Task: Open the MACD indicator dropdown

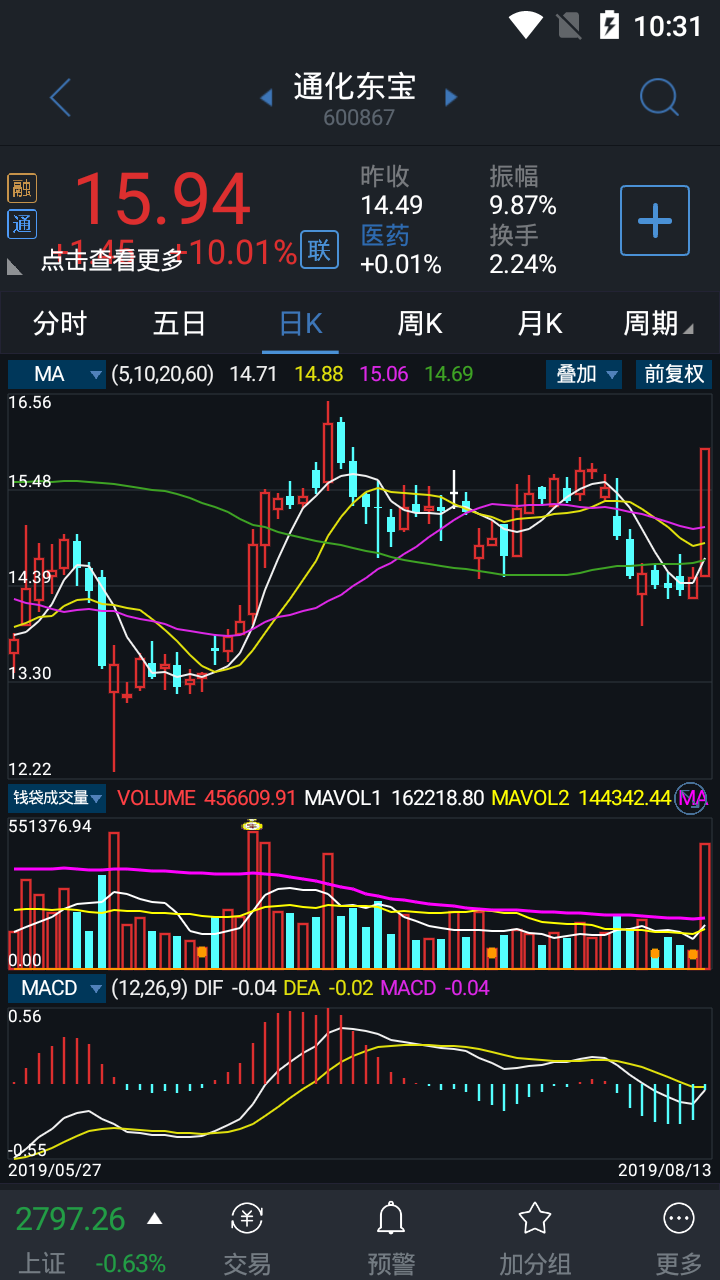Action: coord(57,988)
